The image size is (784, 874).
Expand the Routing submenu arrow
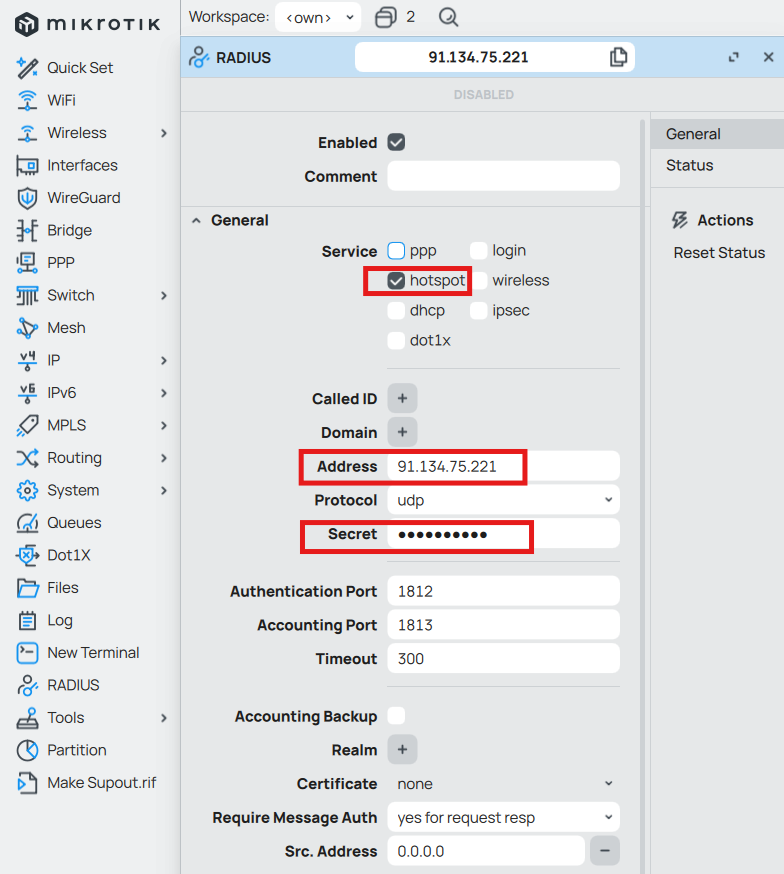164,458
